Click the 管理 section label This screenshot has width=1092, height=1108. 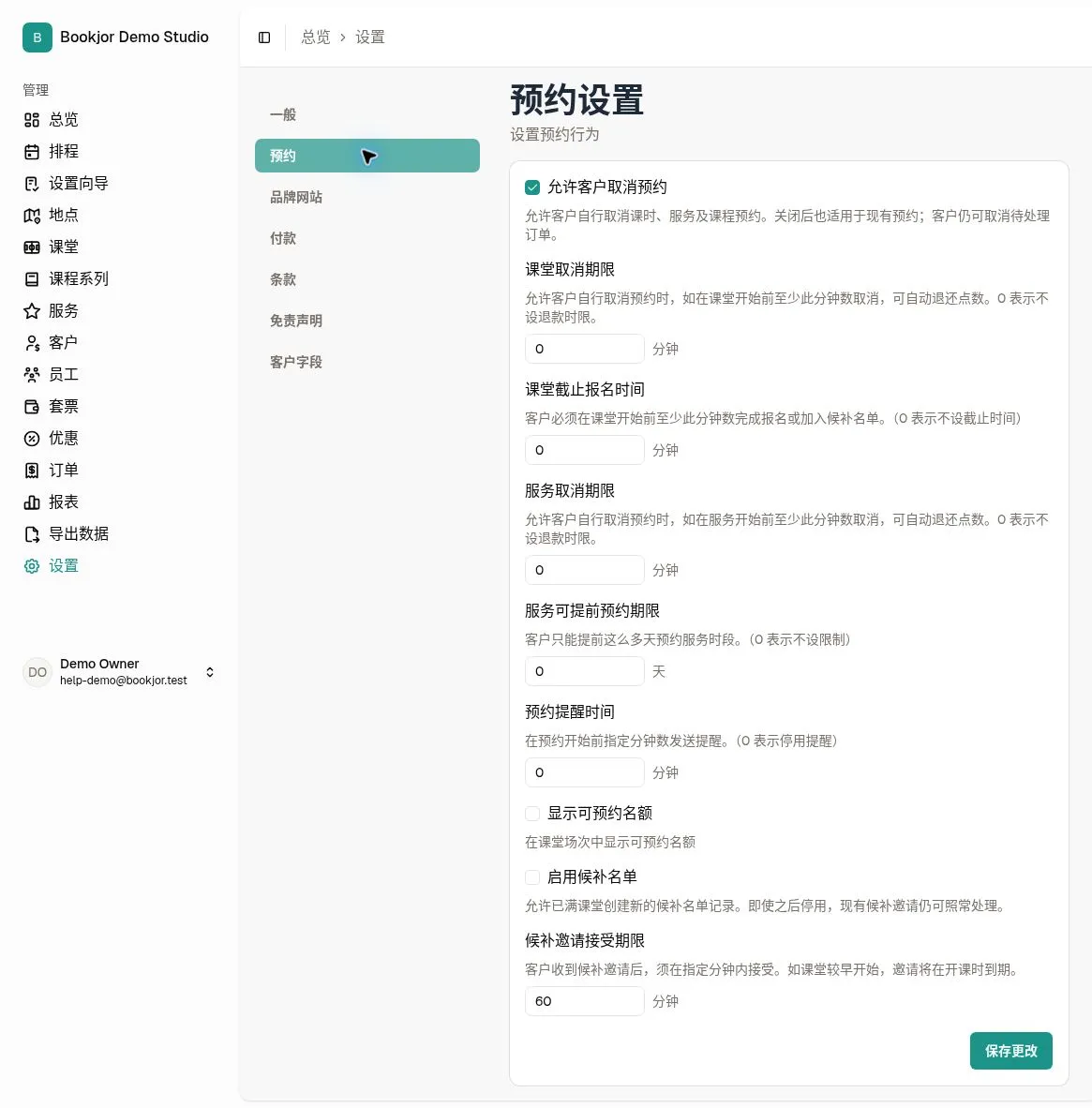36,90
